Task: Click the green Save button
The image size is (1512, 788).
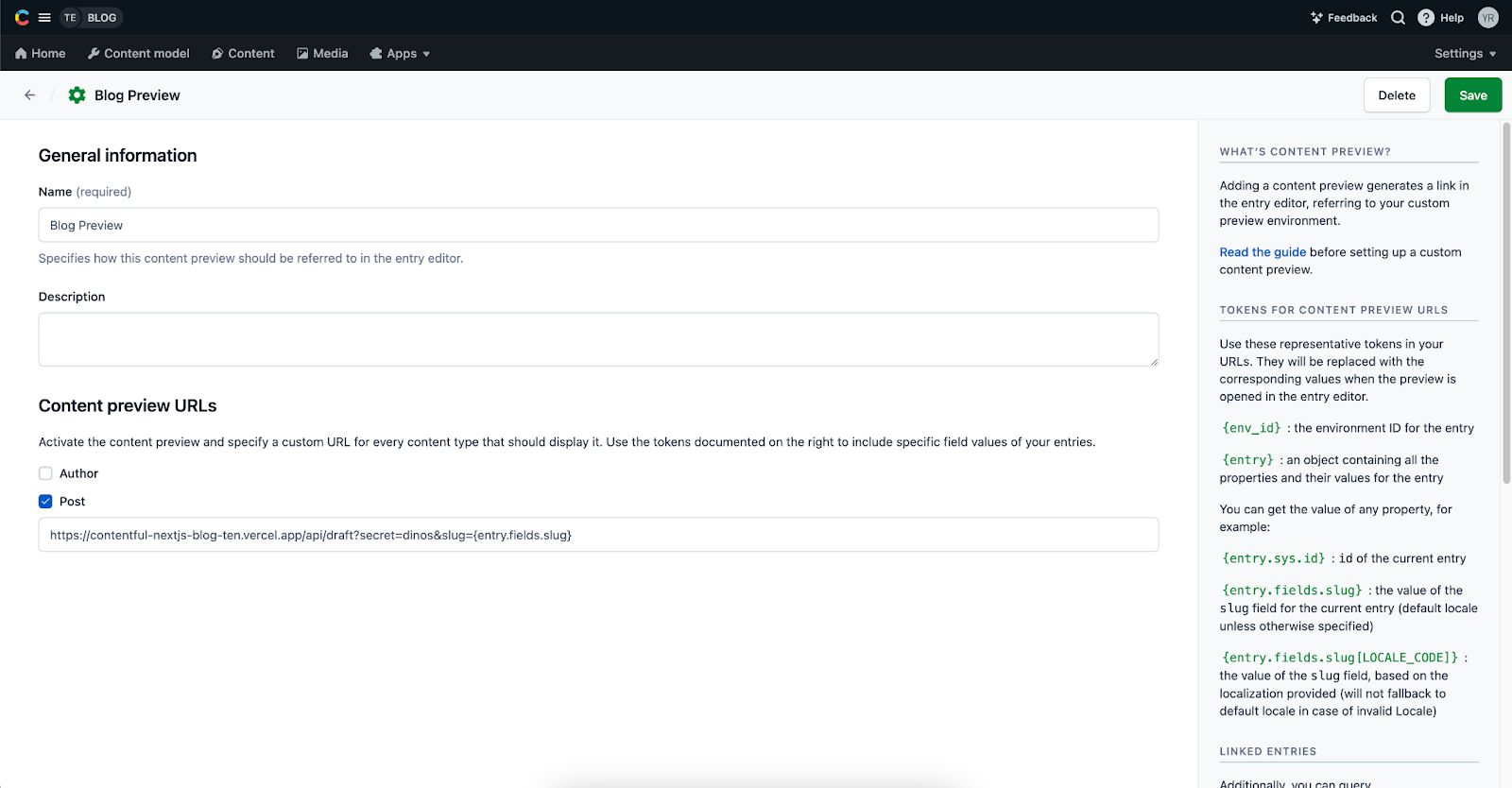Action: click(1473, 94)
